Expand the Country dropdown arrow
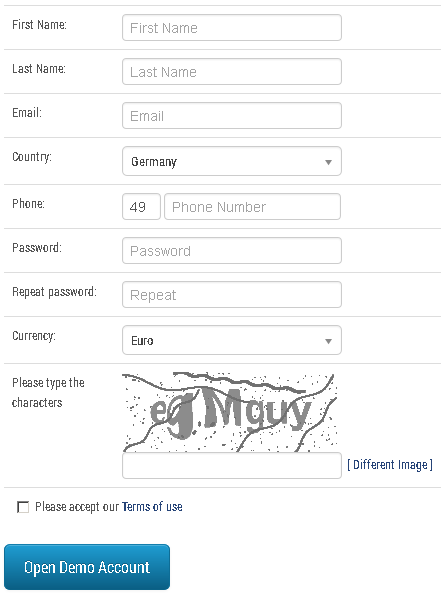The width and height of the screenshot is (441, 597). (x=328, y=162)
